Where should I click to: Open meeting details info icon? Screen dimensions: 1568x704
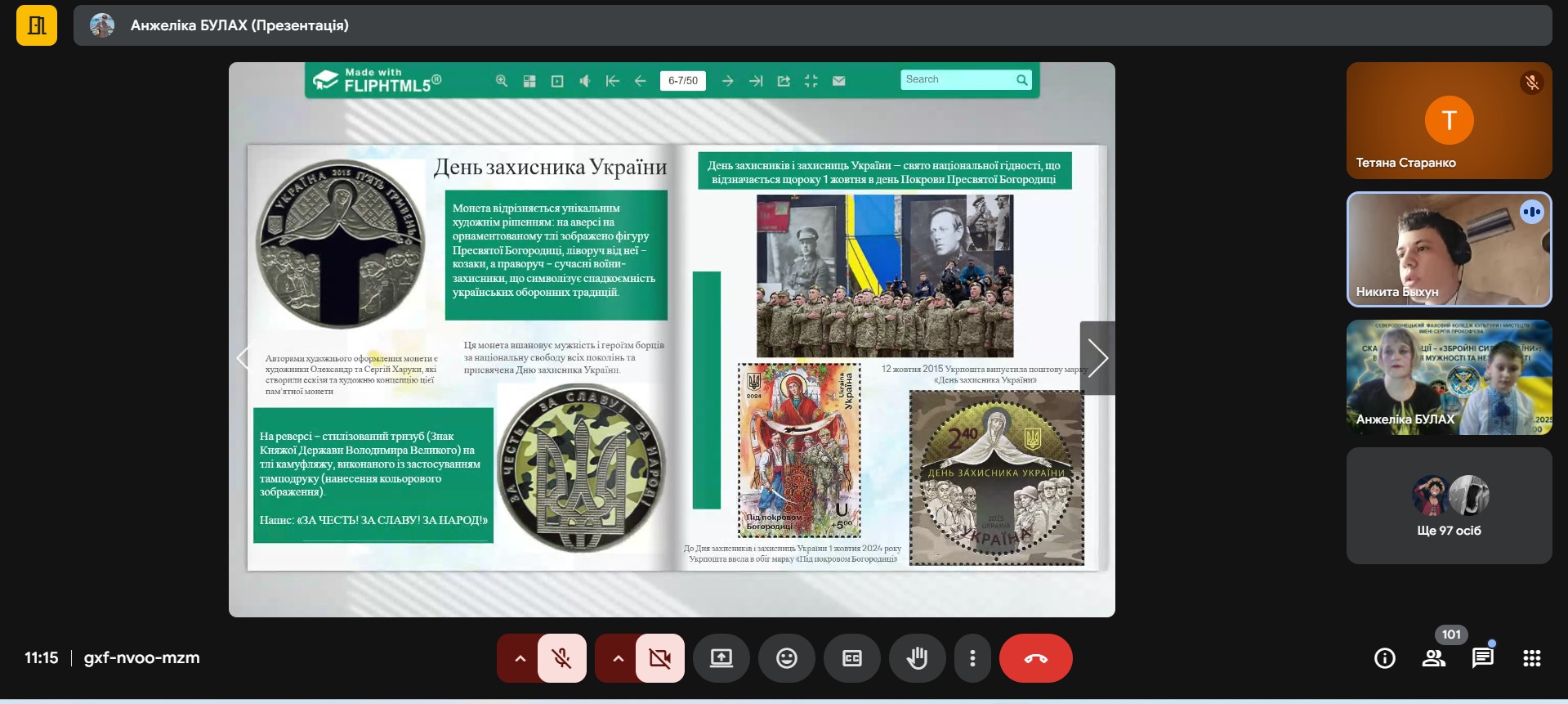(x=1384, y=658)
